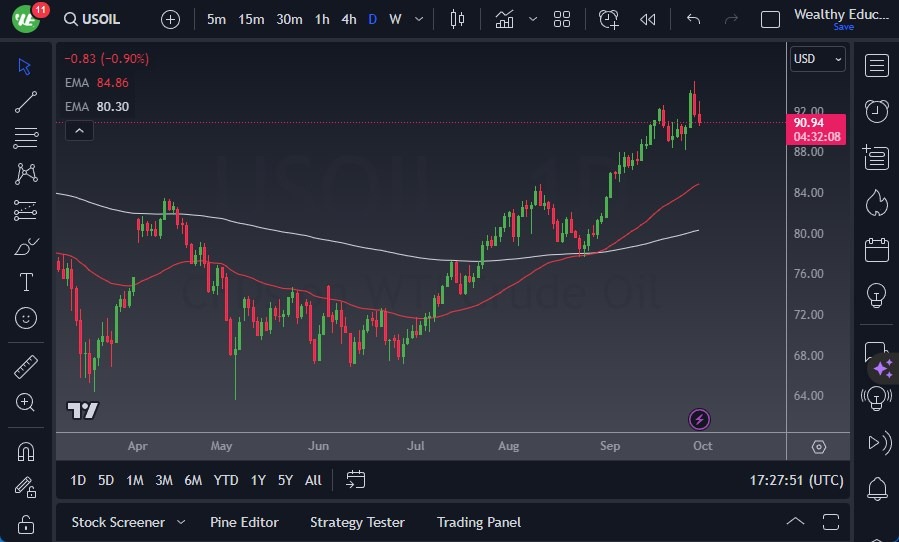This screenshot has width=899, height=542.
Task: Select the trend line drawing tool
Action: coord(26,101)
